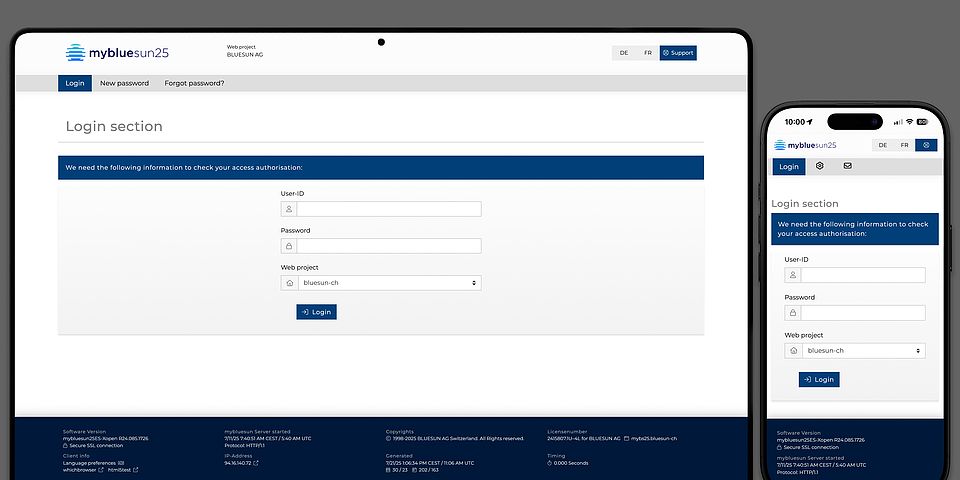Focus the Password input on the tablet
This screenshot has height=480, width=960.
coord(389,246)
